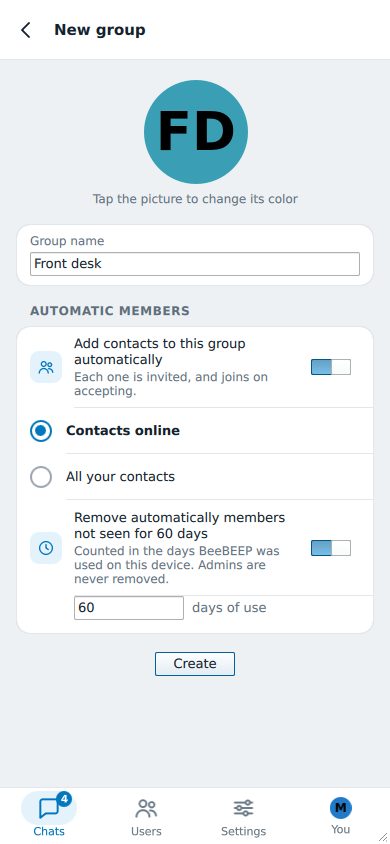Viewport: 390px width, 844px height.
Task: Open the Users tab
Action: (146, 815)
